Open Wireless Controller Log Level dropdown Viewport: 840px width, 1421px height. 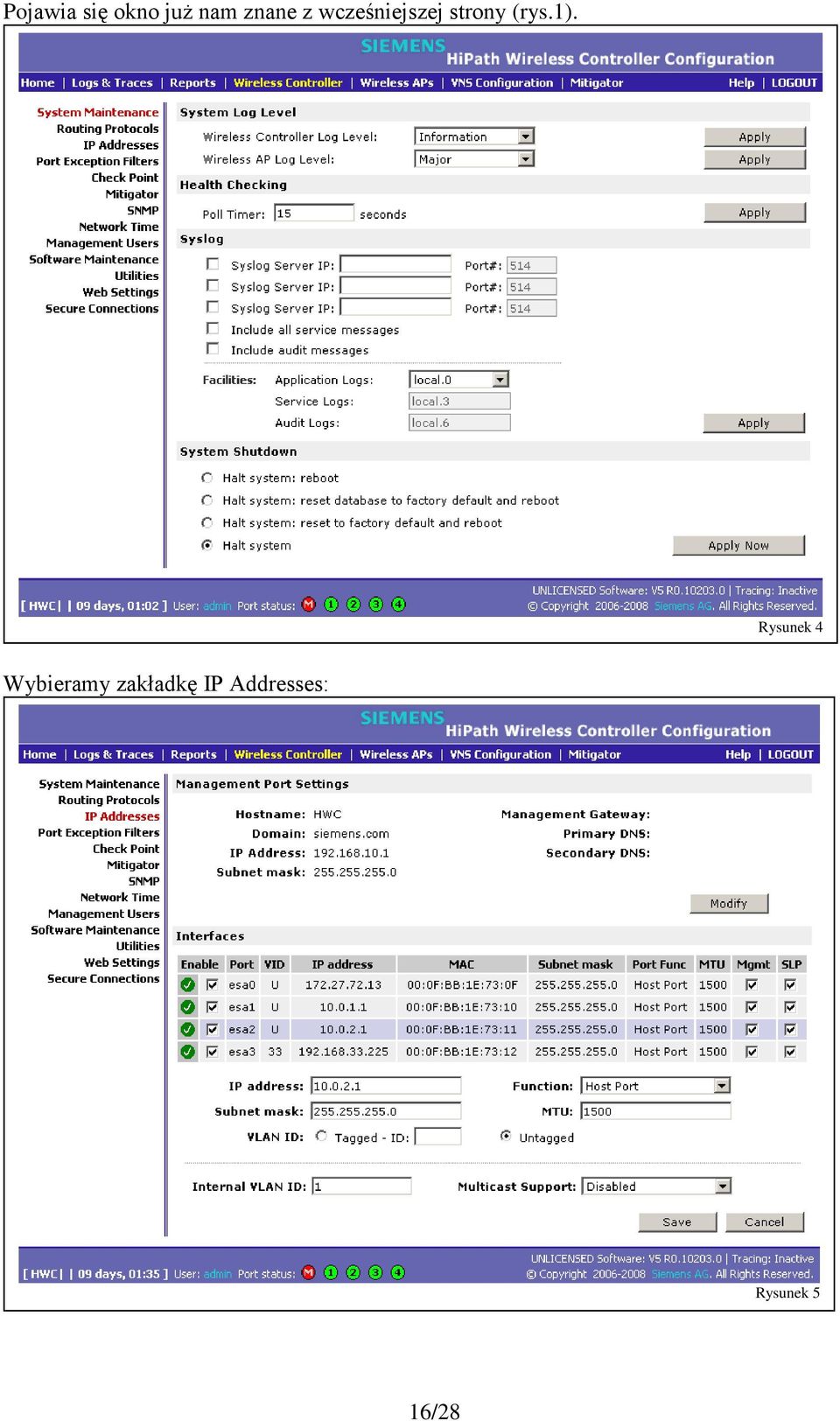(474, 136)
